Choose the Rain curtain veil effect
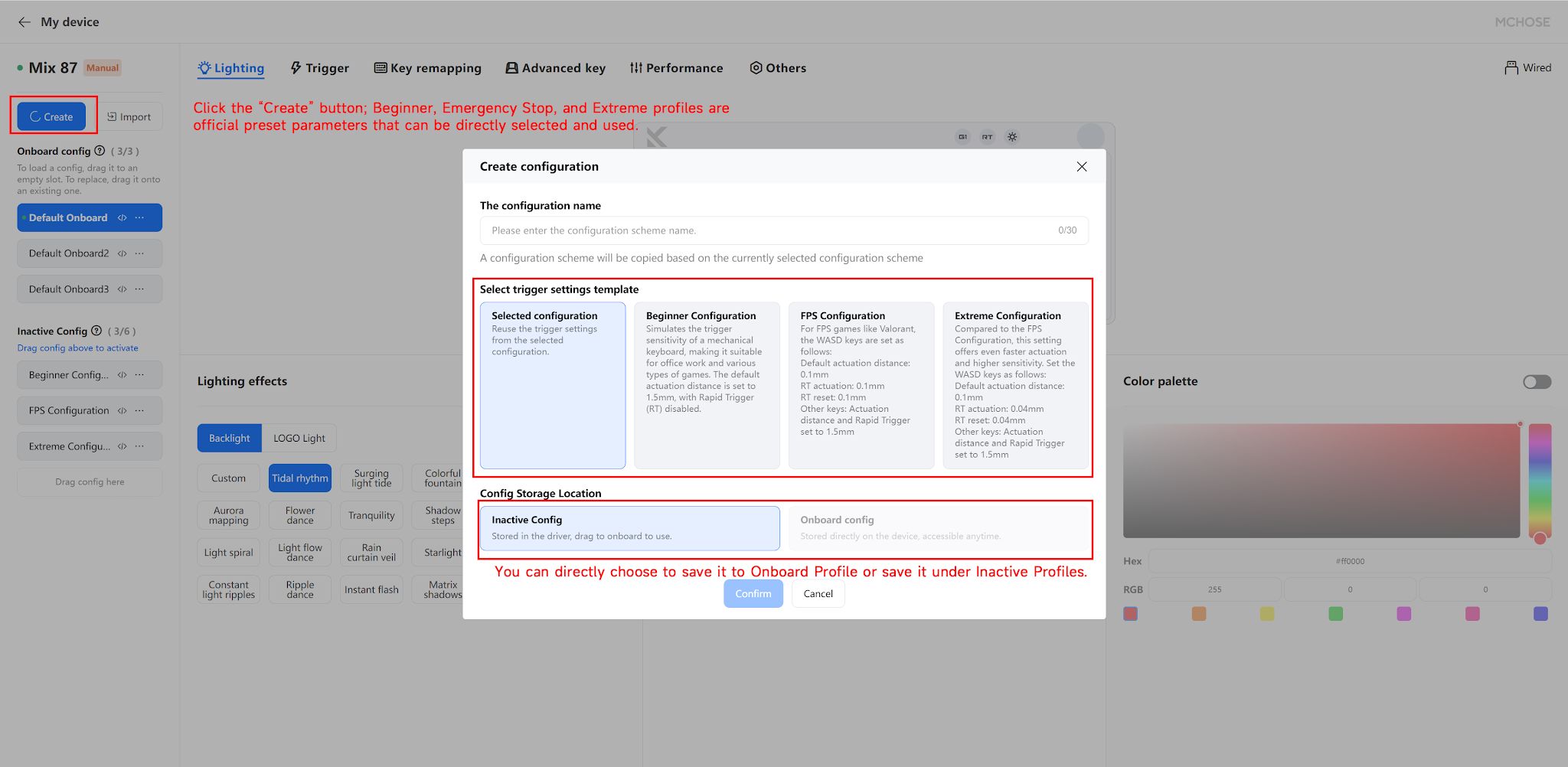Image resolution: width=1568 pixels, height=767 pixels. click(371, 553)
